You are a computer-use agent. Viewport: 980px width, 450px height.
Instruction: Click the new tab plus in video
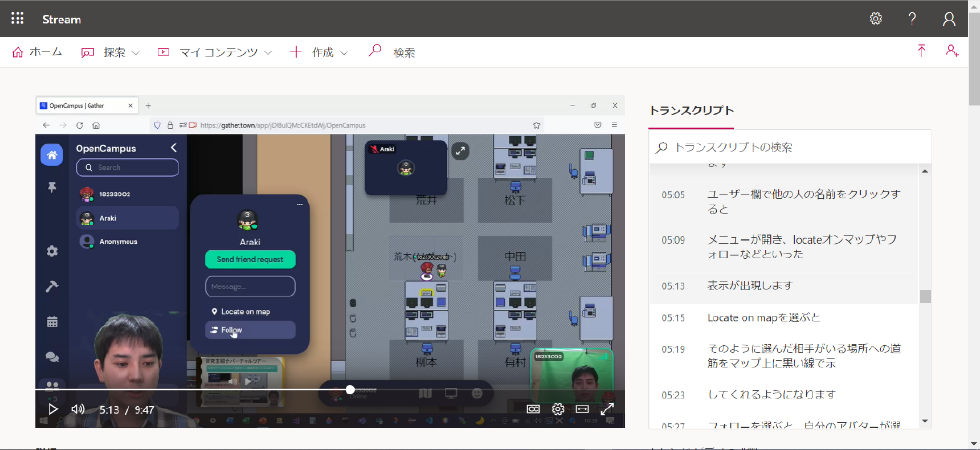pos(148,106)
